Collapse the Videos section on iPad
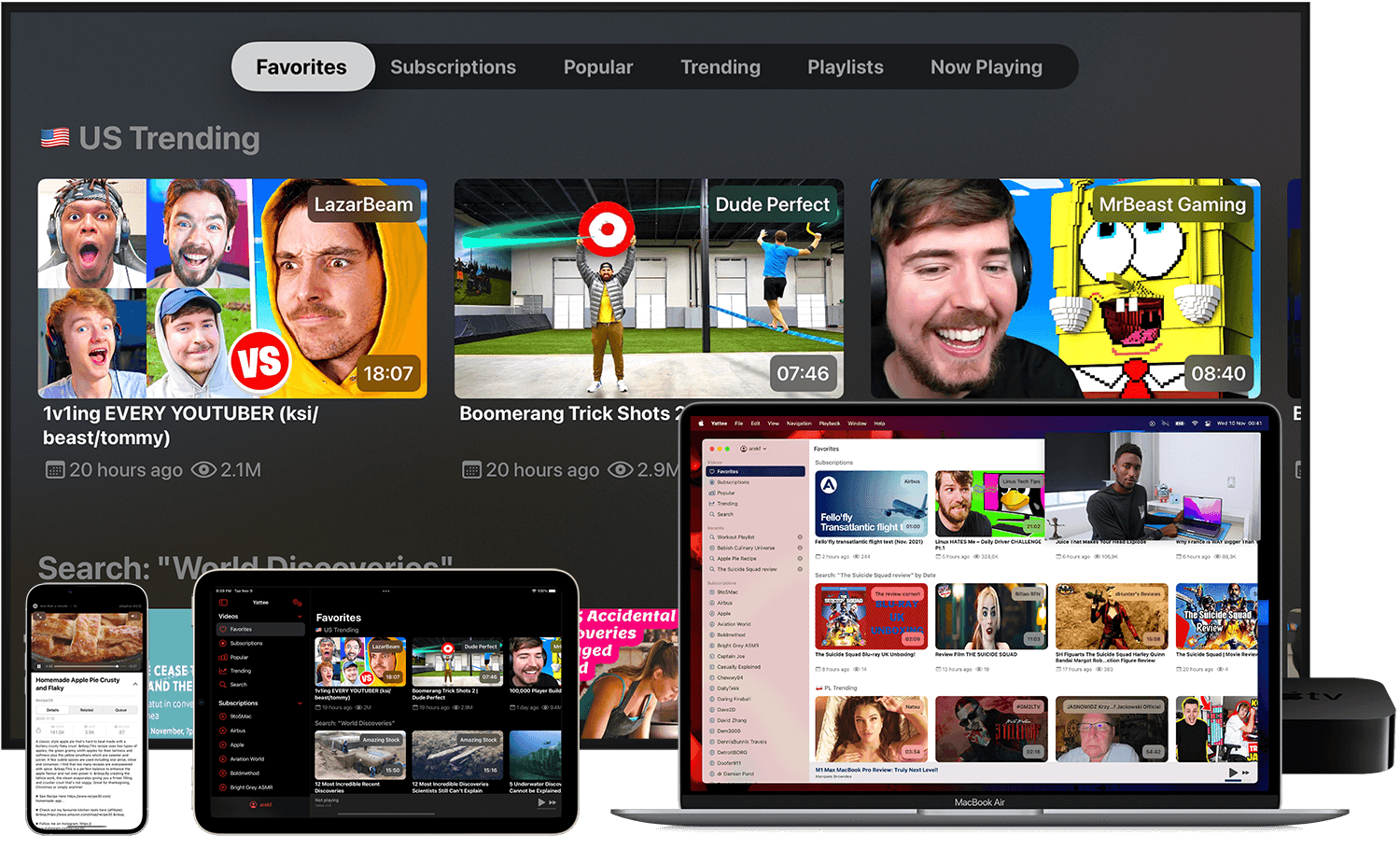Screen dimensions: 1400x849 299,617
